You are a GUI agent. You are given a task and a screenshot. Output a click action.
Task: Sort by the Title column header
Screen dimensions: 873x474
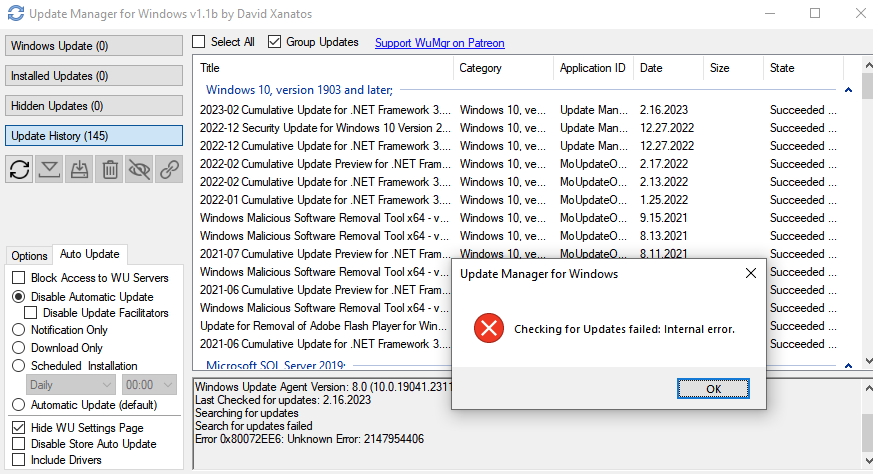click(x=324, y=68)
